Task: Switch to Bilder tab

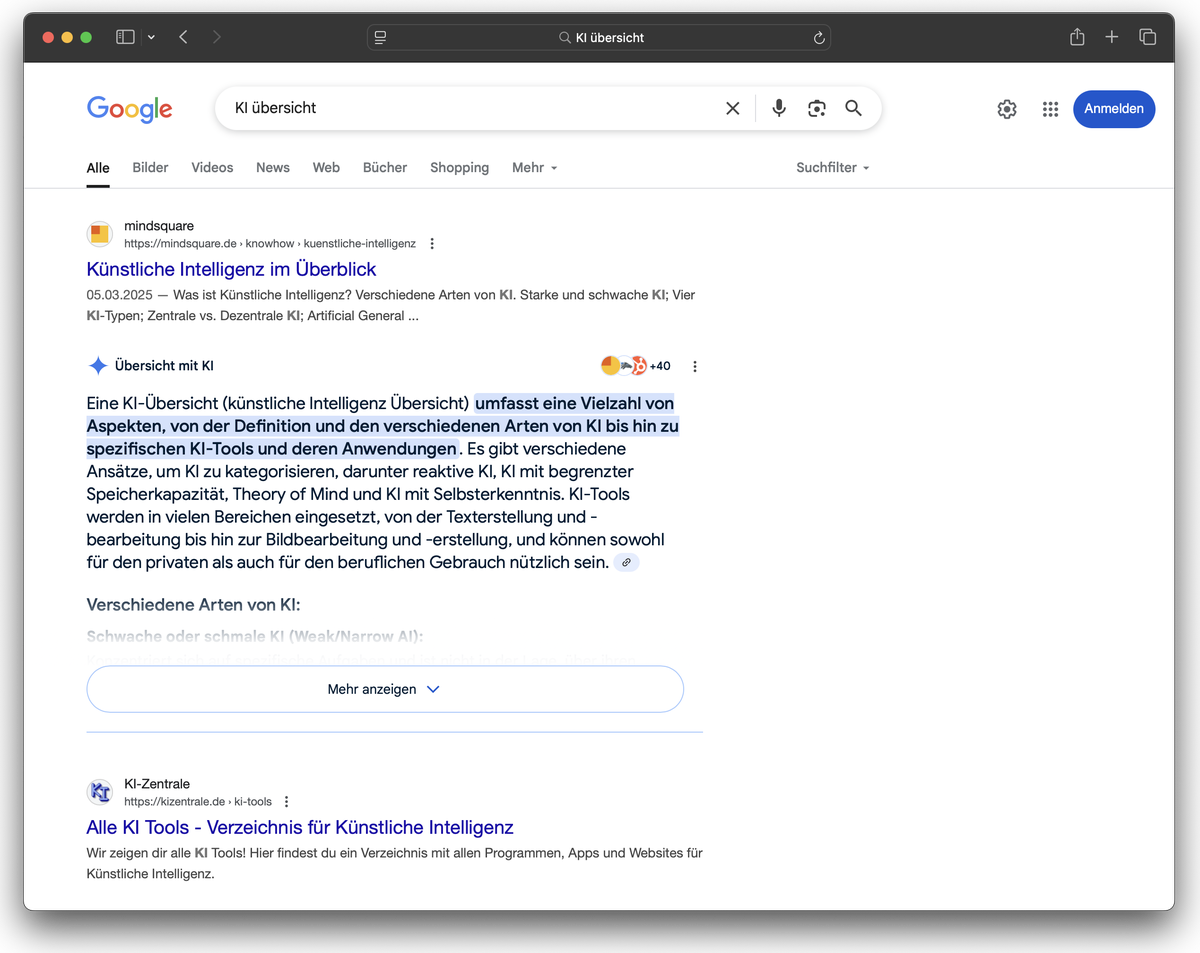Action: click(150, 168)
